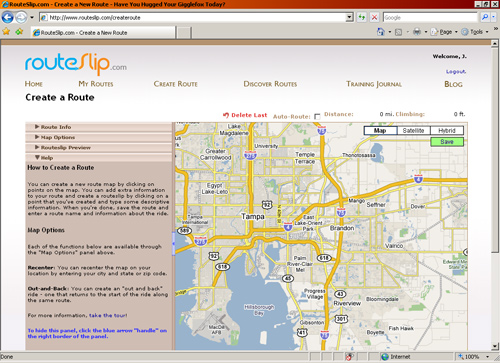This screenshot has width=500, height=363.
Task: Open the Page toolbar menu
Action: click(x=444, y=32)
